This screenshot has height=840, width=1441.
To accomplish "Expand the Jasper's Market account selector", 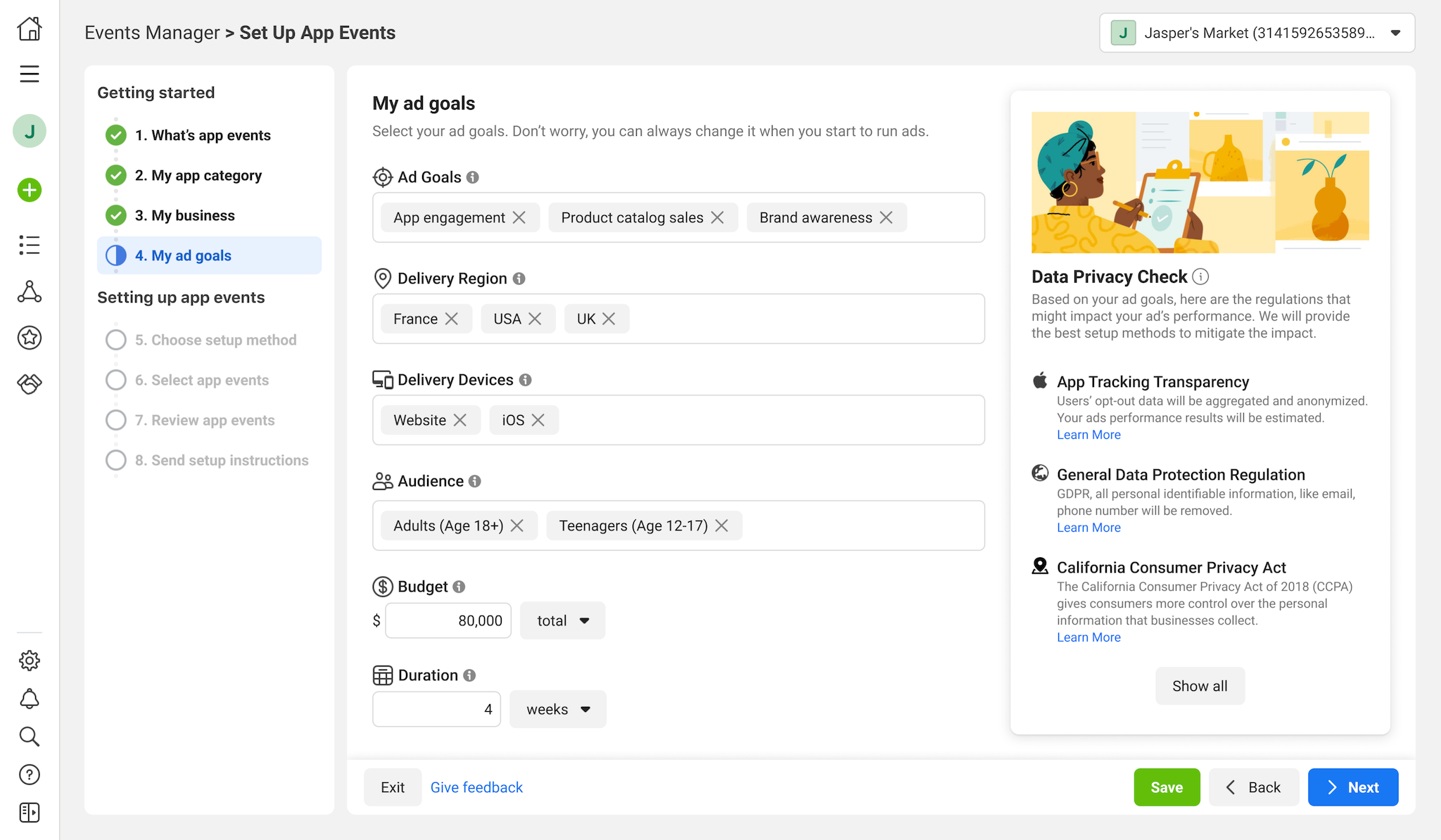I will (1257, 33).
